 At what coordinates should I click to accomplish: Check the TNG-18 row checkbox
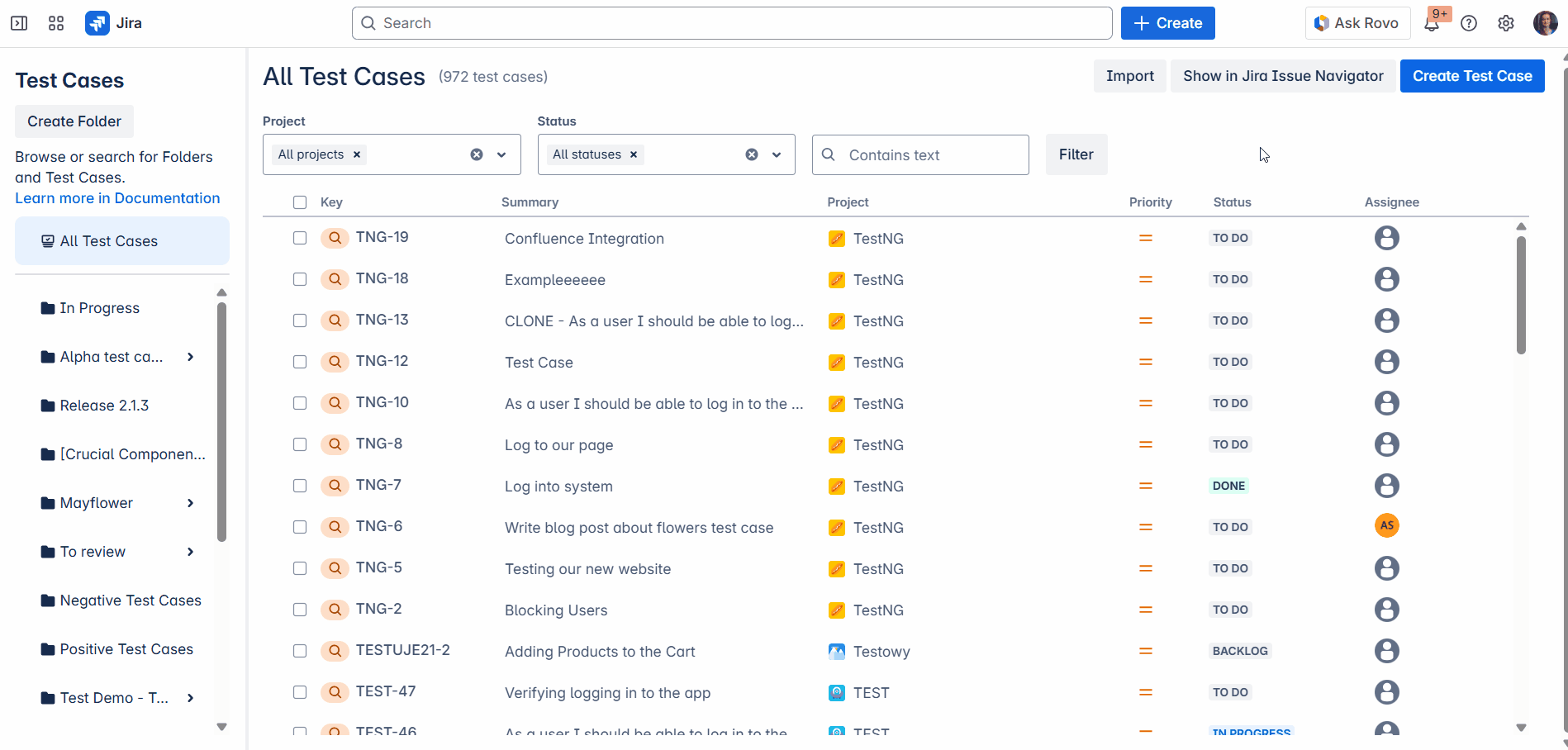click(x=300, y=279)
